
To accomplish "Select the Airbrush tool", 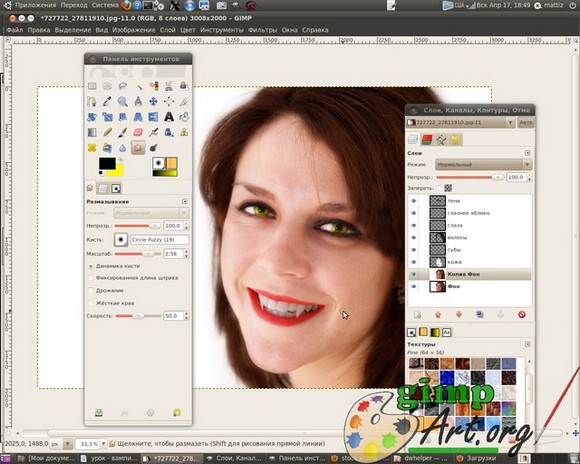I will click(x=154, y=132).
